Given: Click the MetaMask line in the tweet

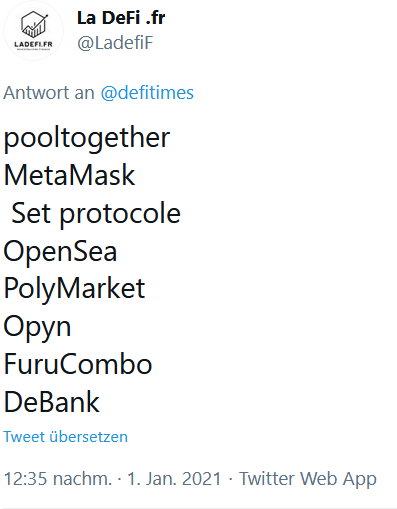Looking at the screenshot, I should click(x=69, y=175).
